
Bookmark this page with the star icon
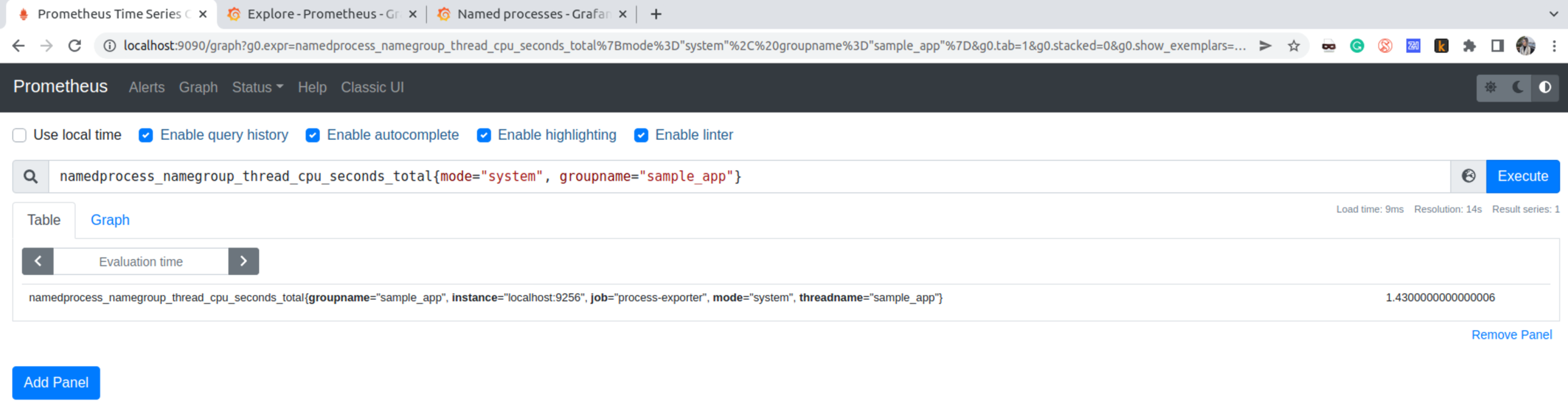click(1294, 46)
